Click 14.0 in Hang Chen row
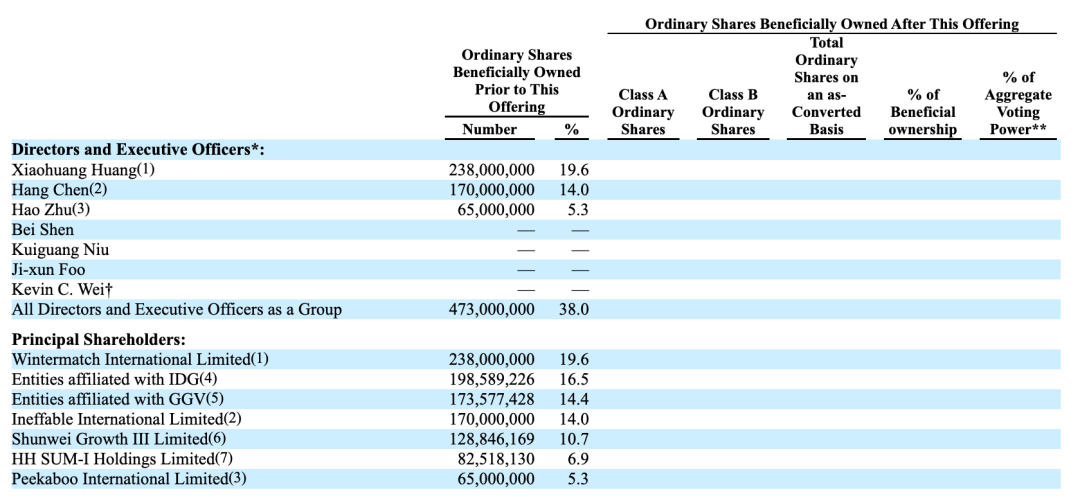This screenshot has height=501, width=1080. point(574,190)
